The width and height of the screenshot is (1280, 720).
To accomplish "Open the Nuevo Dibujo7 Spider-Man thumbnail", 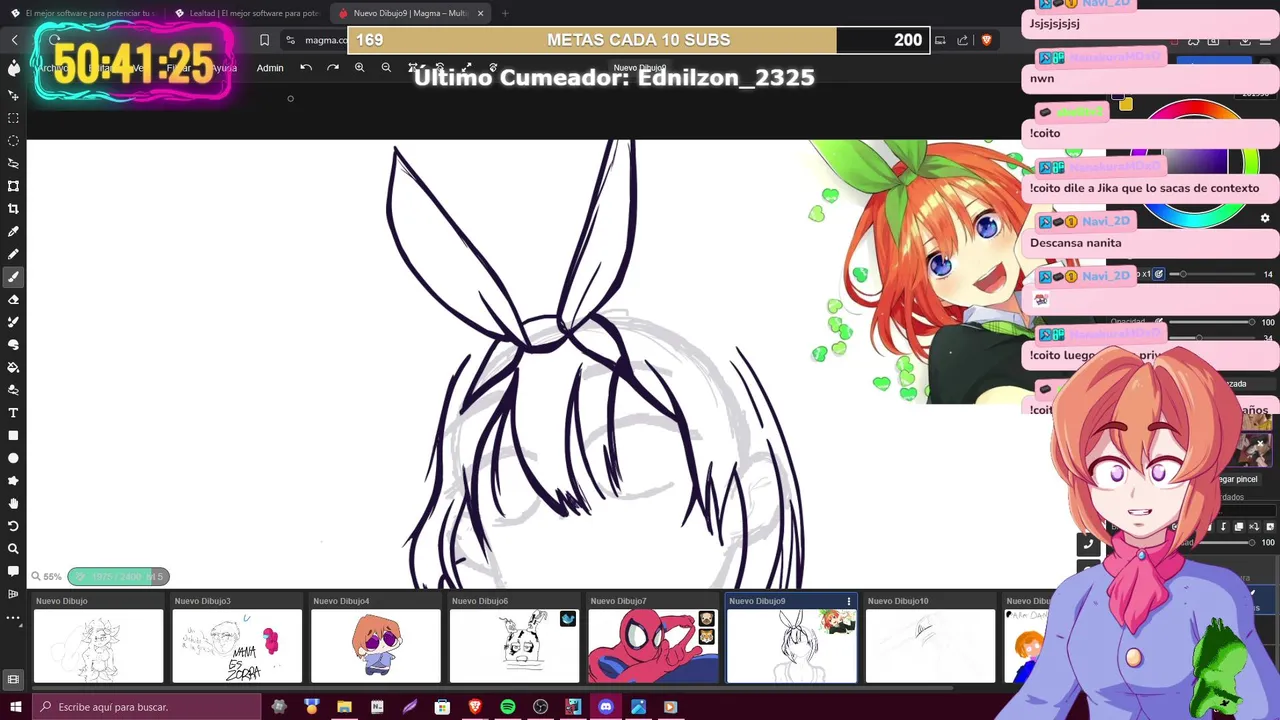I will (x=653, y=646).
